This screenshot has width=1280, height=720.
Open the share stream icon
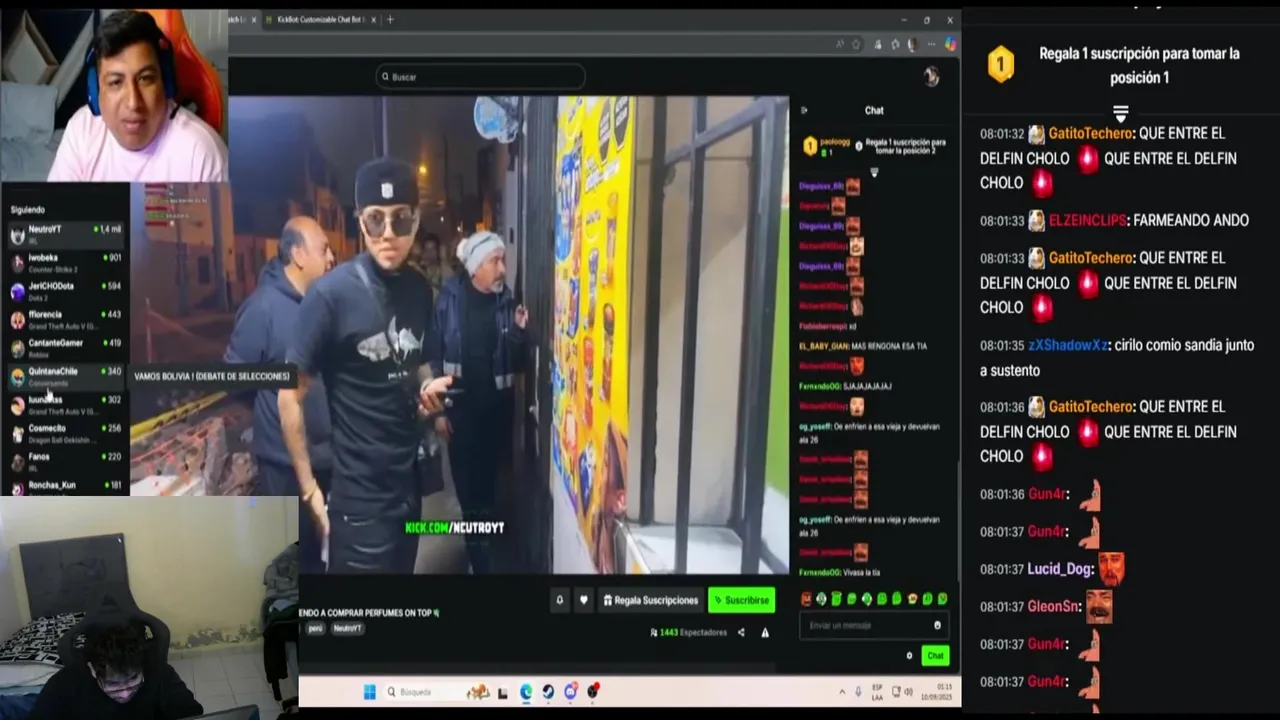[x=741, y=632]
